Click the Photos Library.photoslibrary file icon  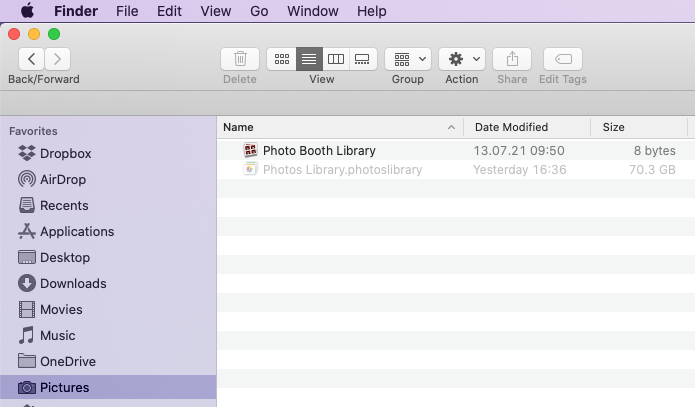tap(250, 169)
